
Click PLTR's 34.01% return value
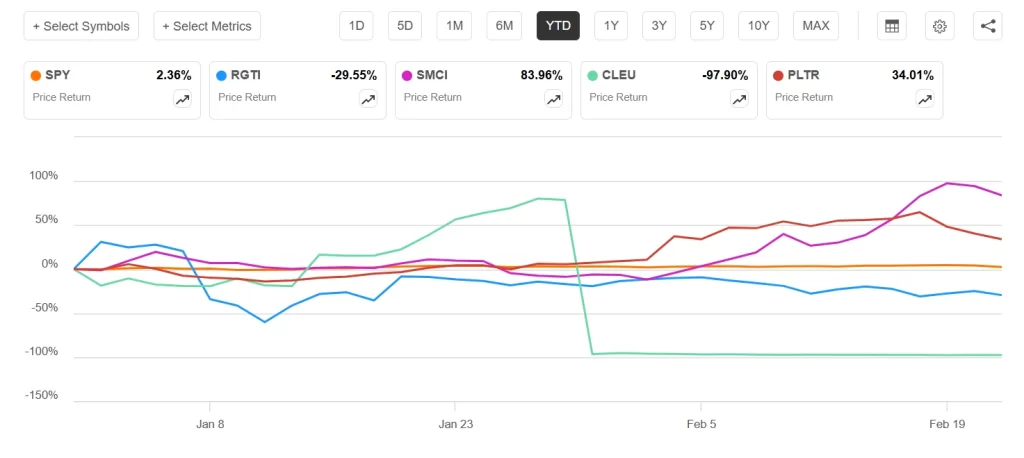tap(913, 76)
